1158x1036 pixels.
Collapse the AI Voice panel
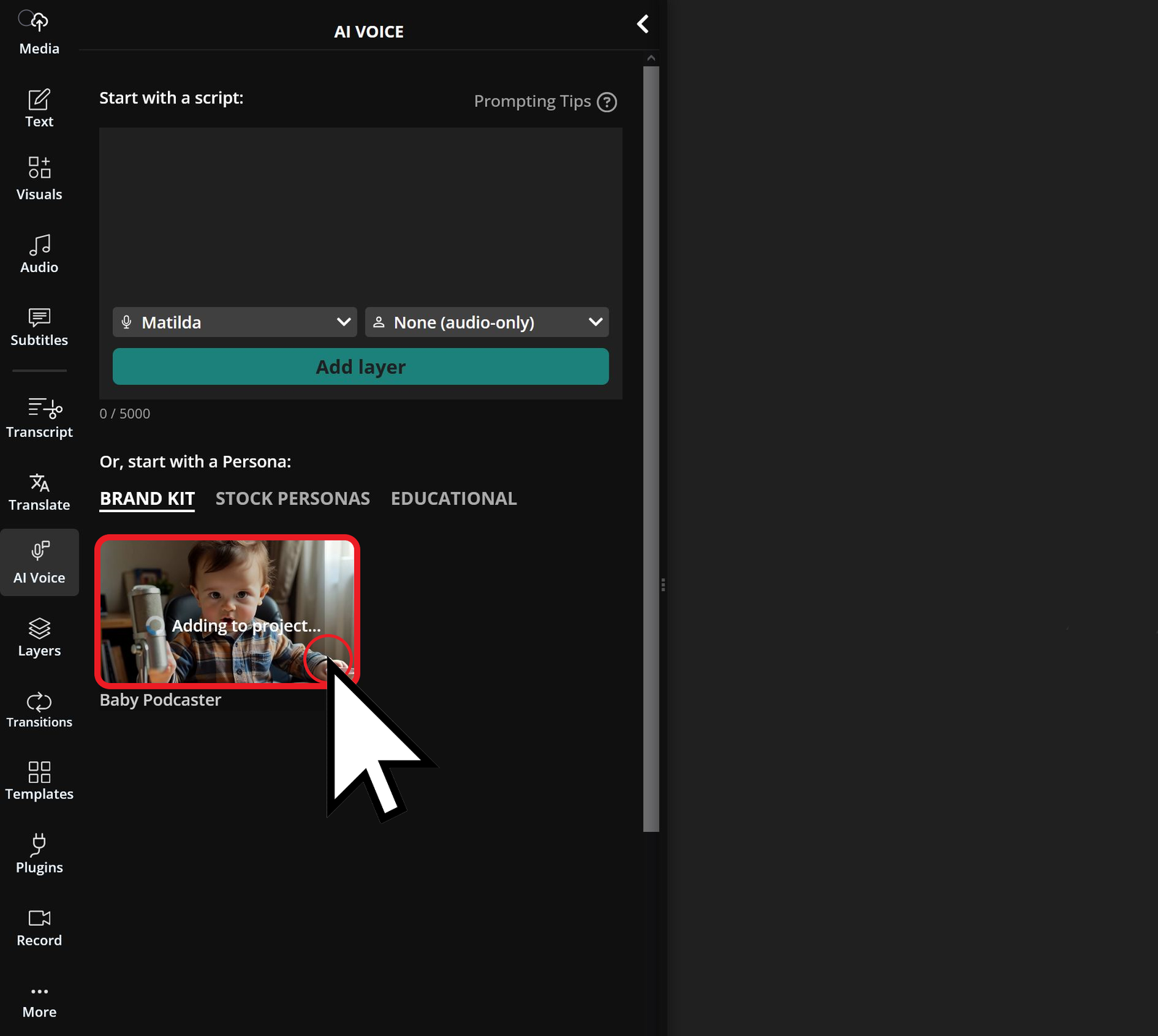[x=643, y=24]
